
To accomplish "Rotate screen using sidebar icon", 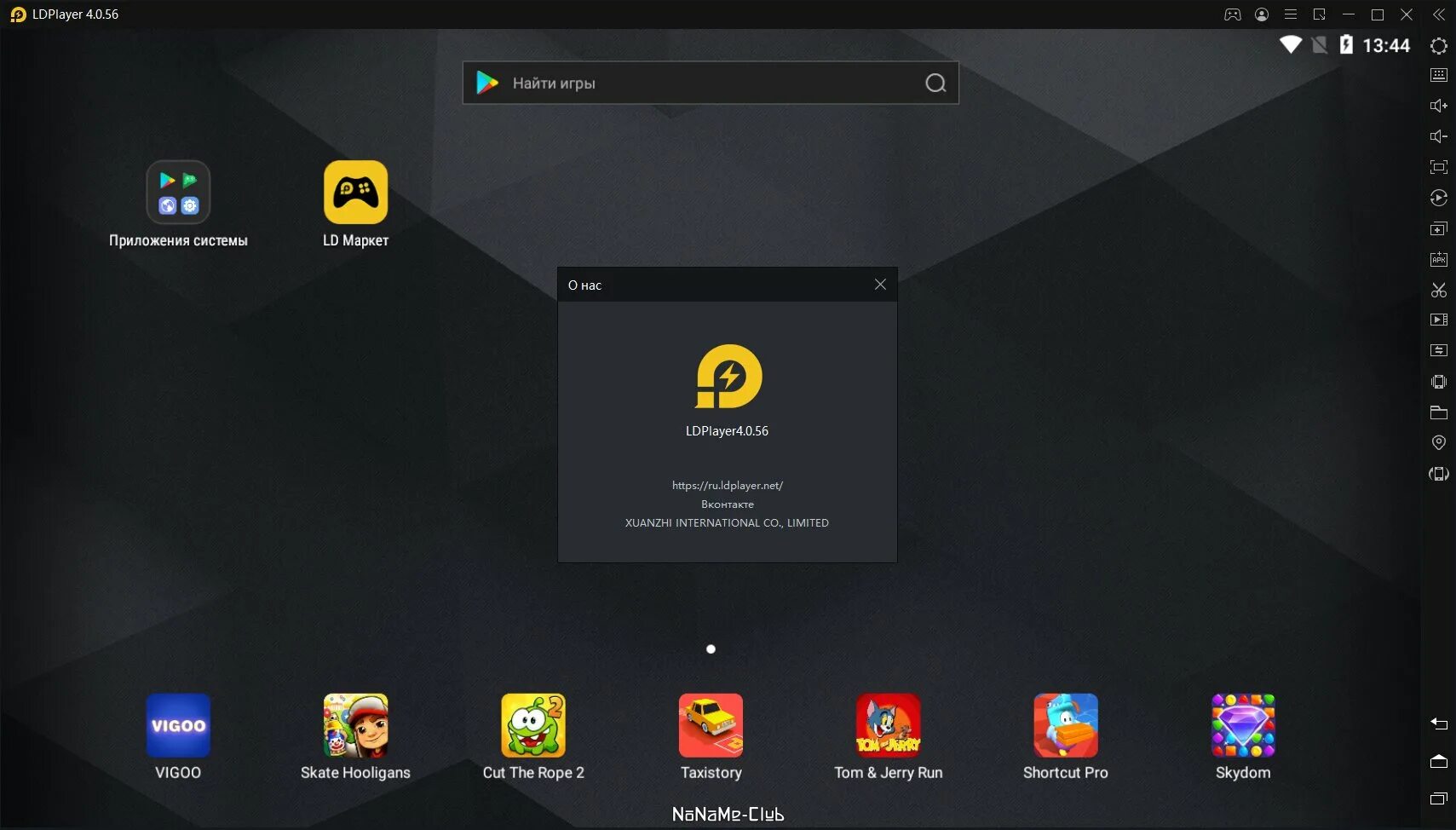I will tap(1439, 474).
